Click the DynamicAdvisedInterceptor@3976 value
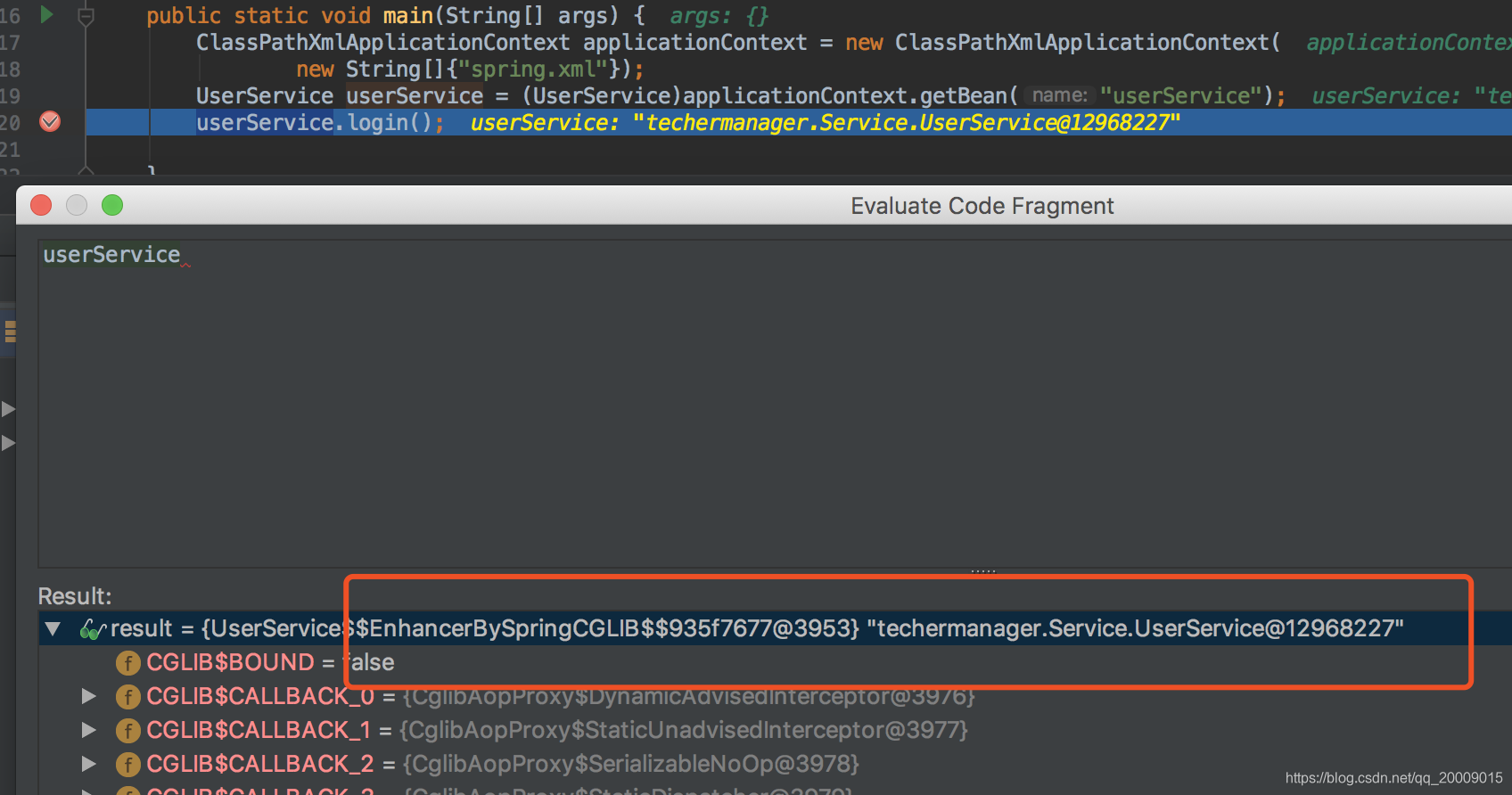 [x=689, y=696]
